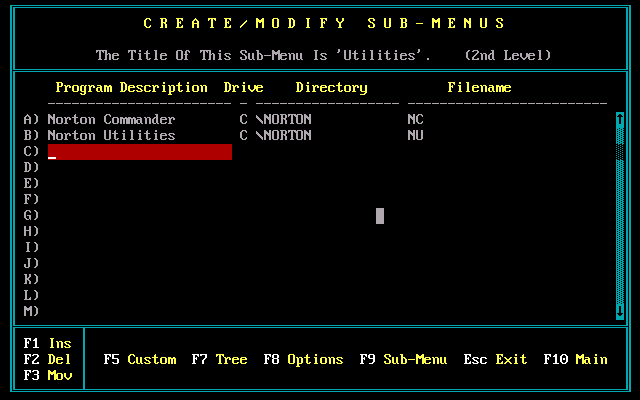The height and width of the screenshot is (400, 640).
Task: Click the B) row label
Action: tap(31, 136)
